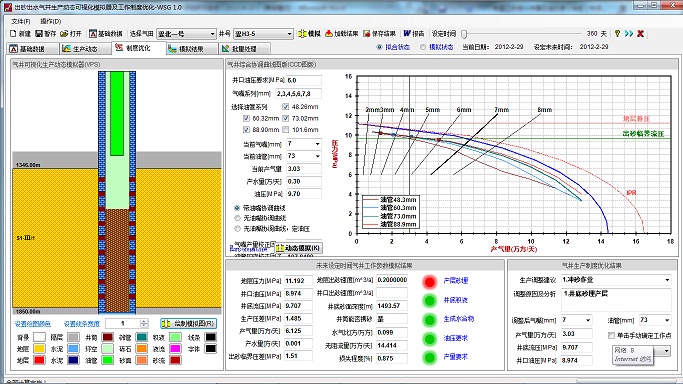Click the light bulb help icon
This screenshot has height=384, width=683.
click(617, 34)
